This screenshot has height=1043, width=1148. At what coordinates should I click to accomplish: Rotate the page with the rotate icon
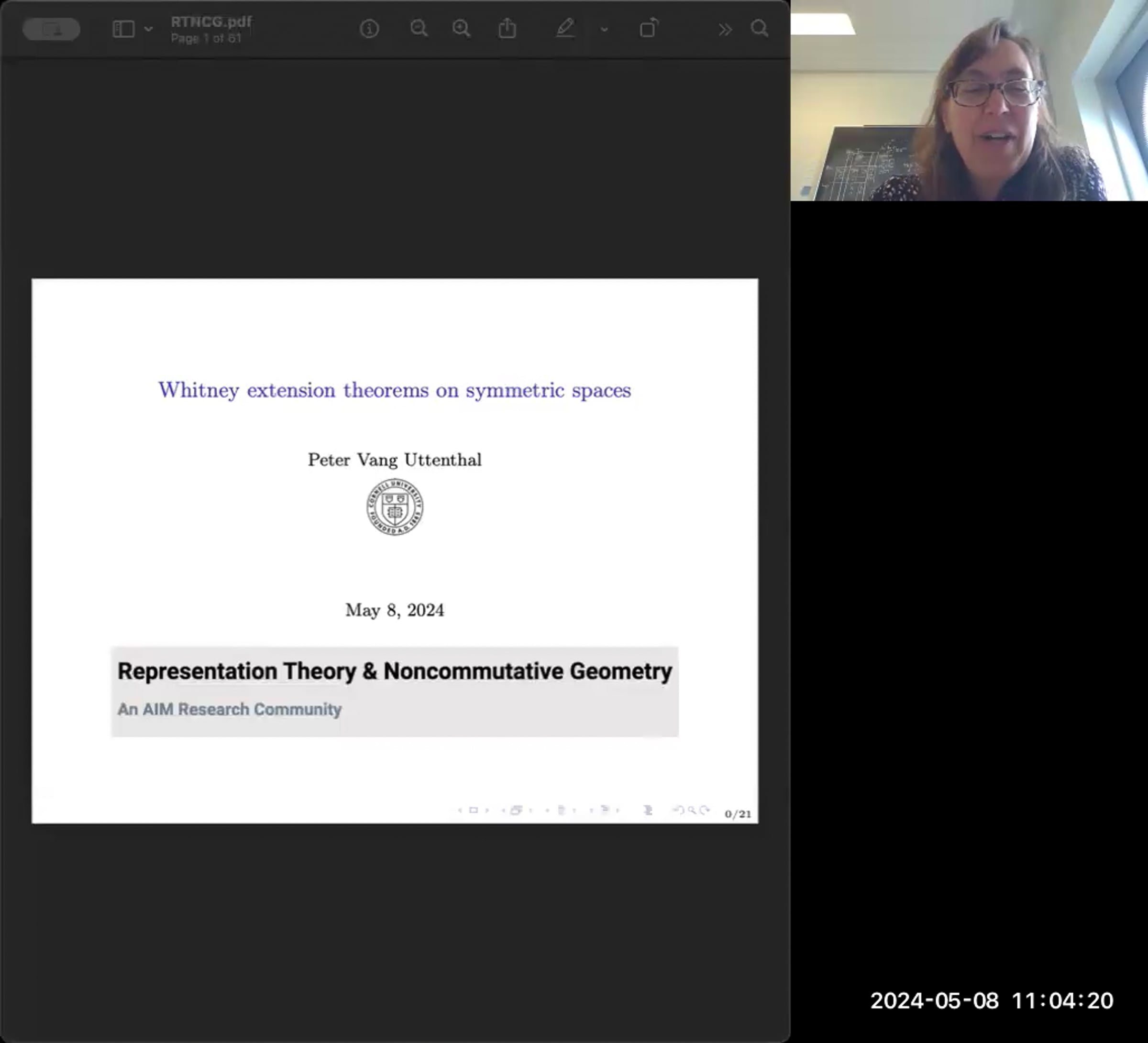pos(649,29)
